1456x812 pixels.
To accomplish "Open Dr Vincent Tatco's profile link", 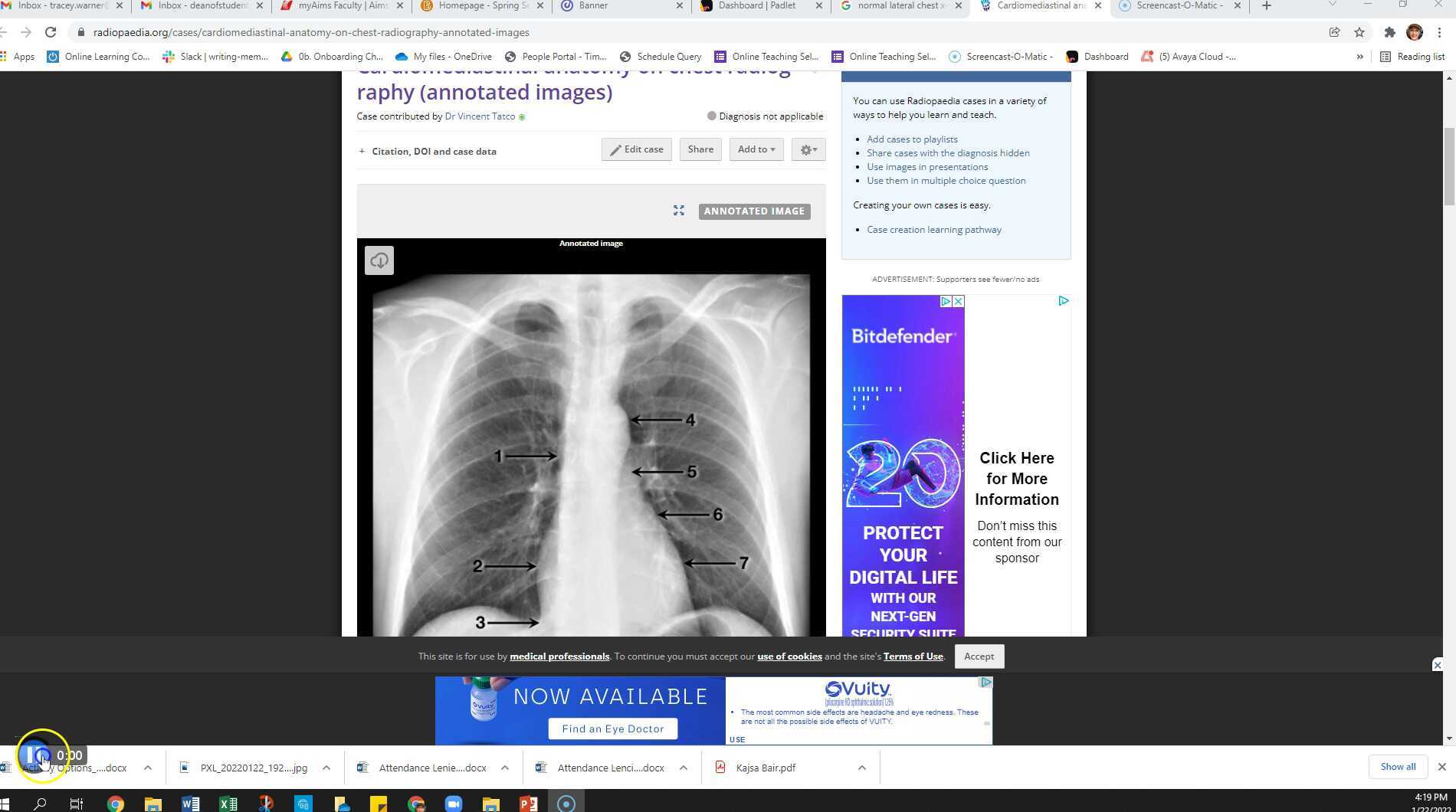I will point(480,116).
